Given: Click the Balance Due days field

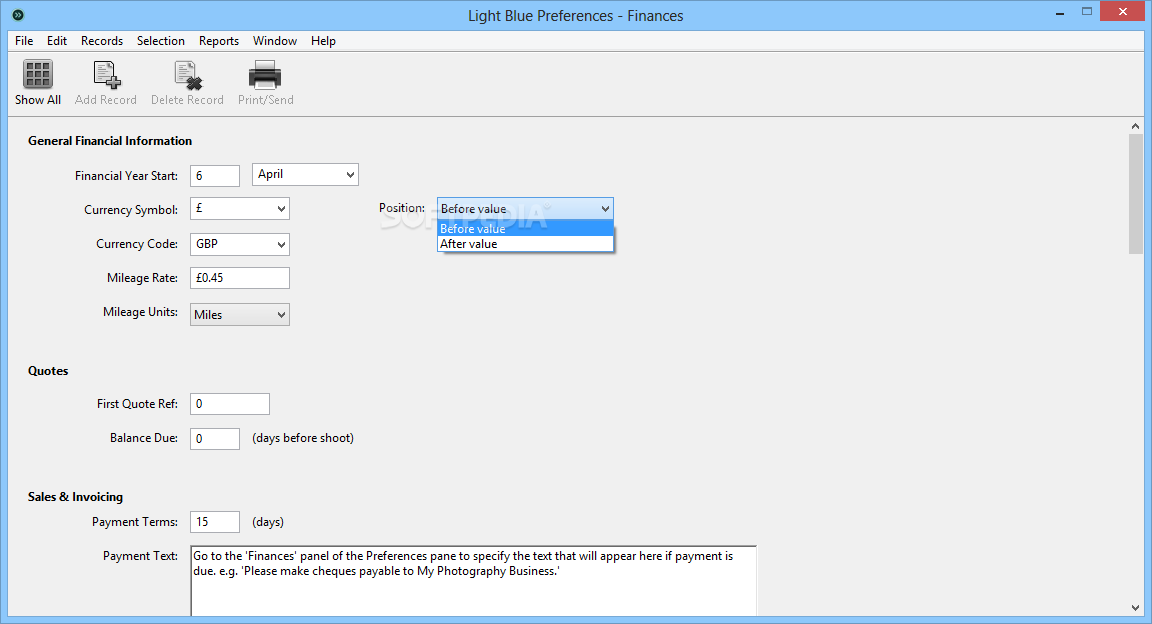Looking at the screenshot, I should click(215, 439).
